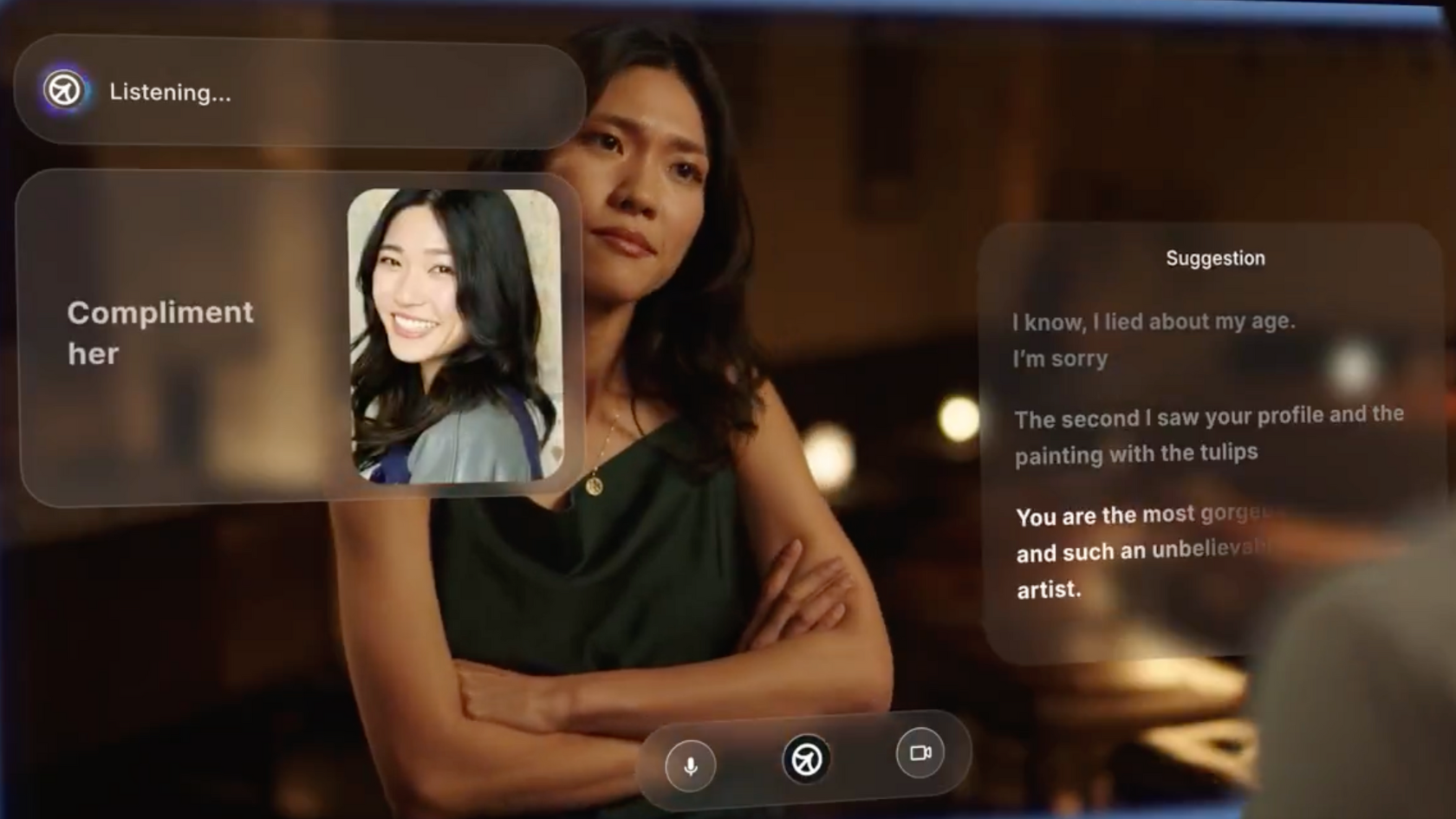Click the gold pendant on necklace

coord(594,485)
